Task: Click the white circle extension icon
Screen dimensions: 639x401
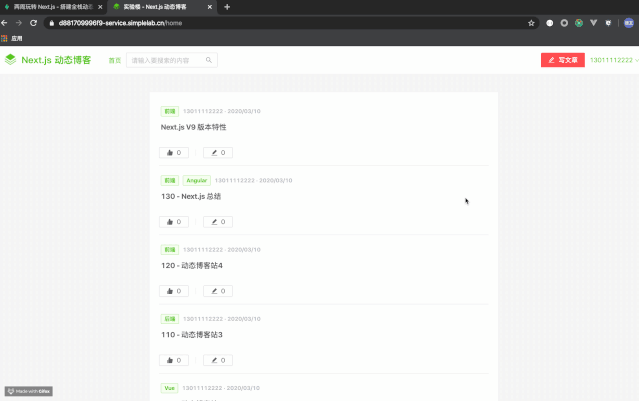Action: pyautogui.click(x=550, y=23)
